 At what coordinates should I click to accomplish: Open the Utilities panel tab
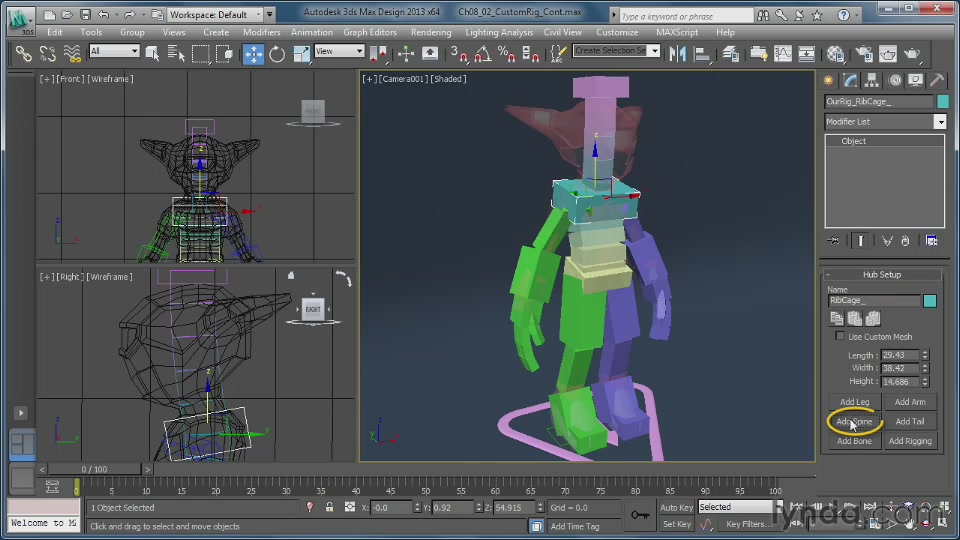(937, 80)
